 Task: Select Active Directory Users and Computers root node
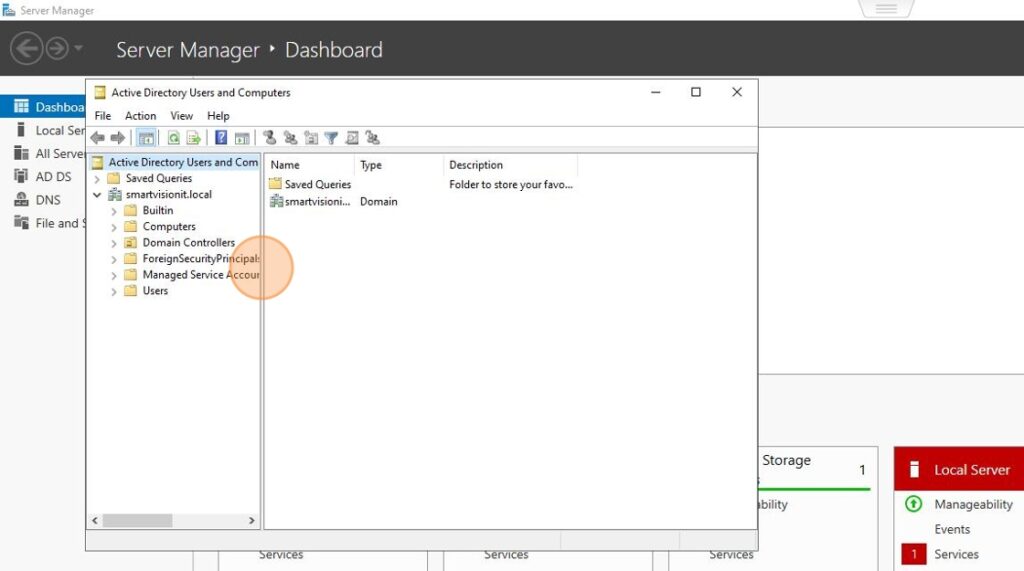coord(175,162)
